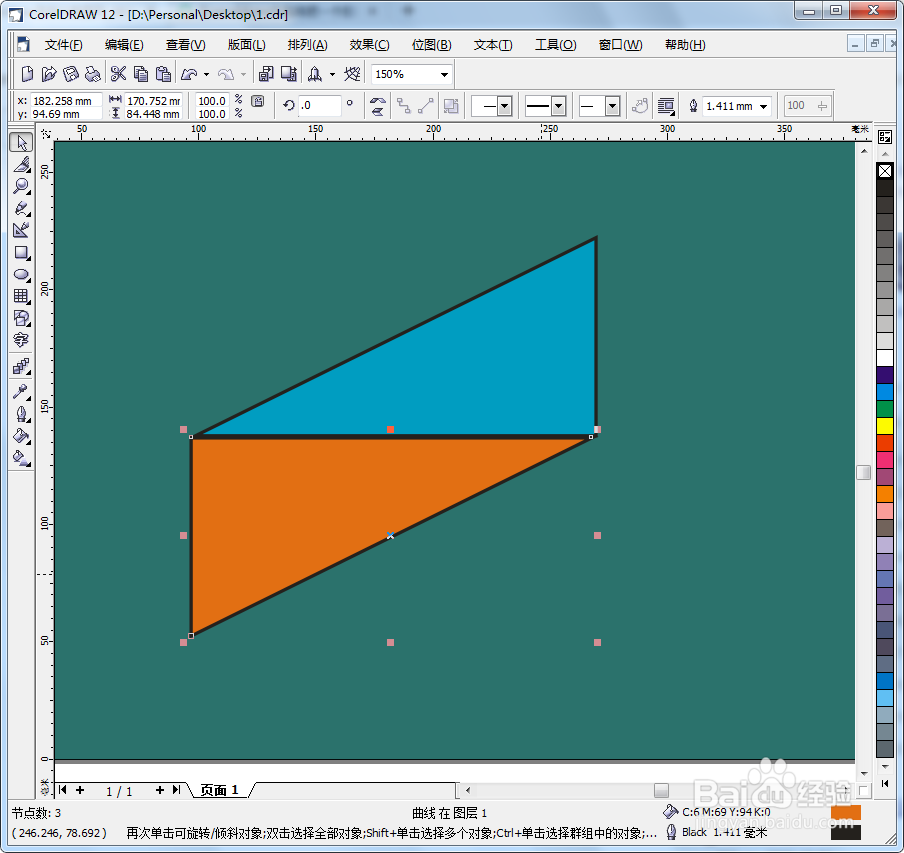Image resolution: width=904 pixels, height=853 pixels.
Task: Click the Corel Online icon
Action: 352,74
